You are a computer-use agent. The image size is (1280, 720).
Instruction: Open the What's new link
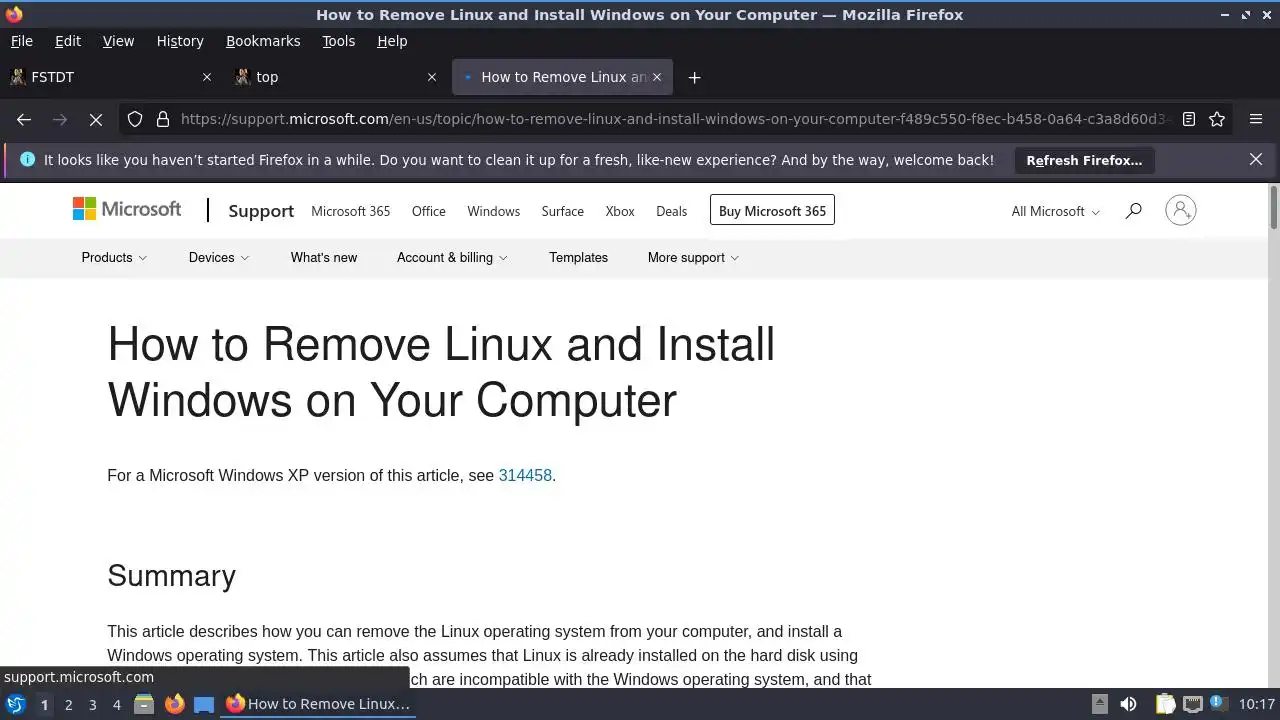click(x=324, y=257)
